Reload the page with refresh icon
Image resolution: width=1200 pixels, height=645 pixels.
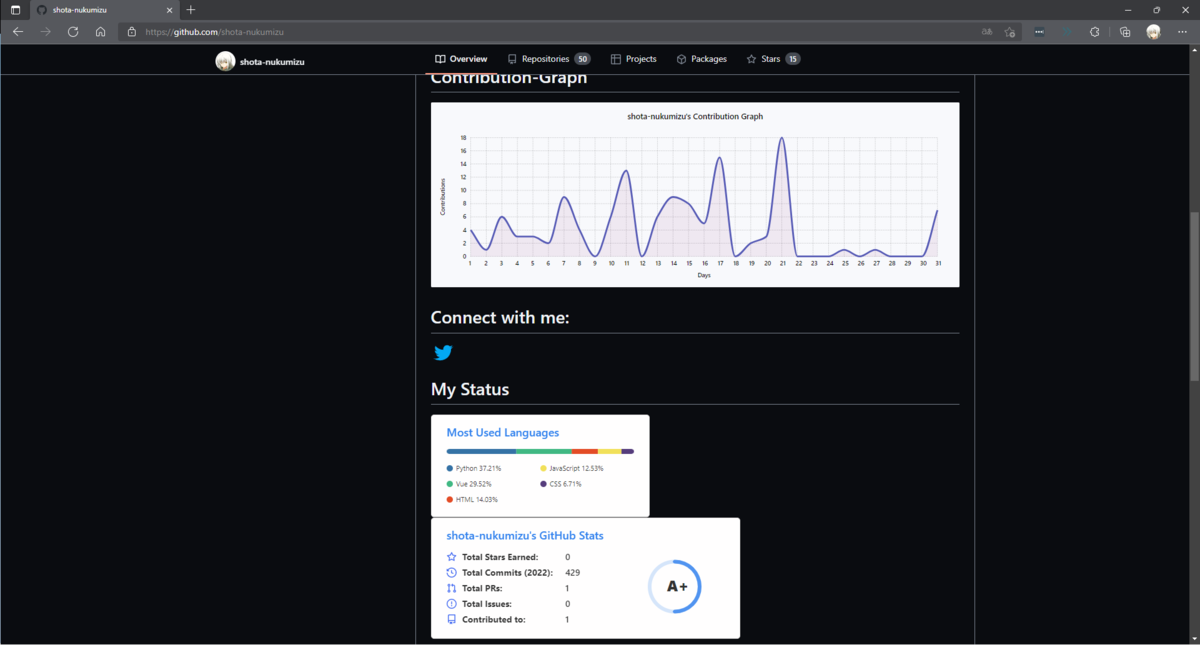73,32
